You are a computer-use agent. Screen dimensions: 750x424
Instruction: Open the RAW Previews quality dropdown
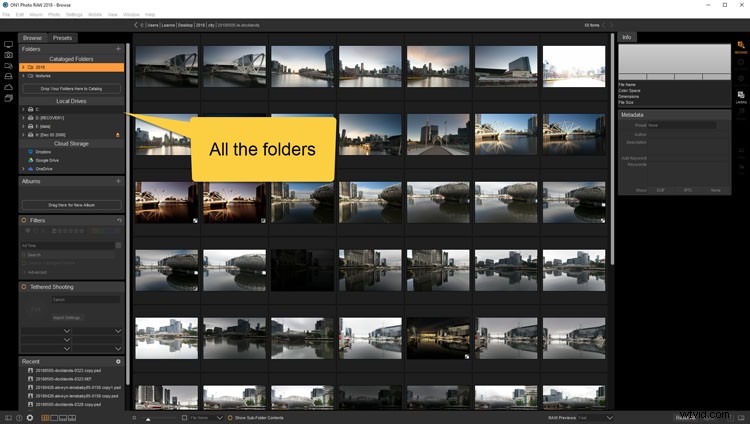(x=595, y=418)
